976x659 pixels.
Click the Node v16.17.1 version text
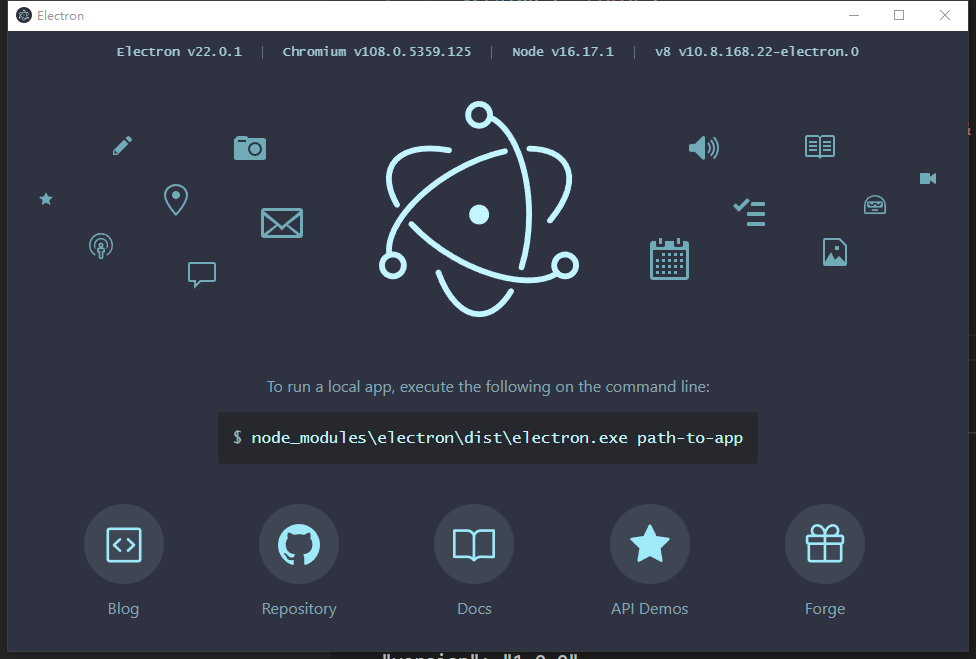[563, 52]
